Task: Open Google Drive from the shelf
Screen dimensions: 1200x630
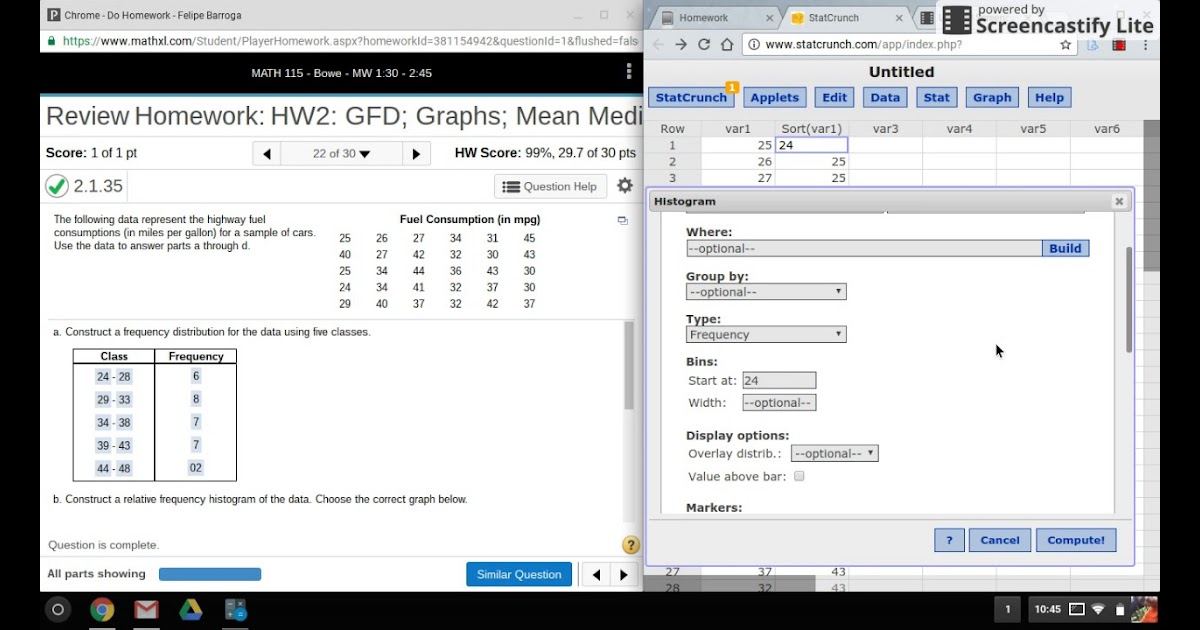Action: point(190,609)
